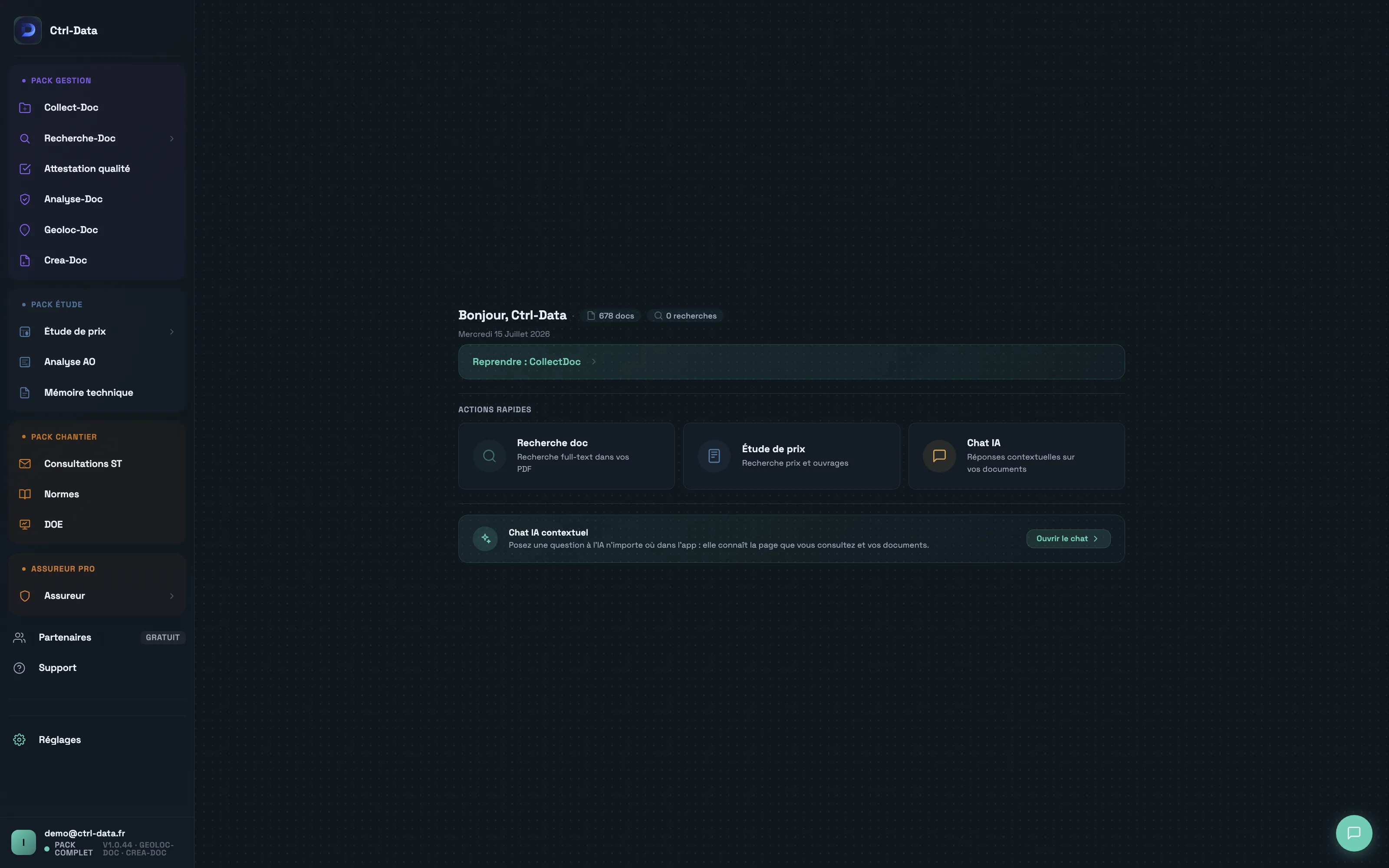Click the Geoloc-Doc map pin icon
Image resolution: width=1389 pixels, height=868 pixels.
point(25,230)
